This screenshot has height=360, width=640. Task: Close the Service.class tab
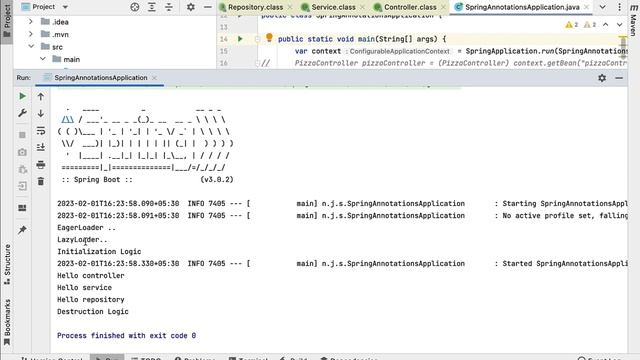pyautogui.click(x=362, y=7)
